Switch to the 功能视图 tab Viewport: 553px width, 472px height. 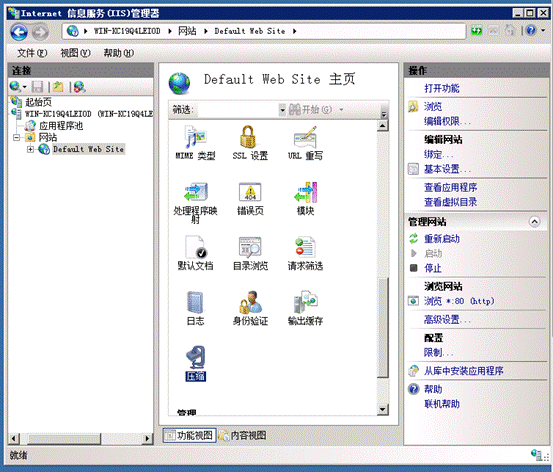click(189, 435)
